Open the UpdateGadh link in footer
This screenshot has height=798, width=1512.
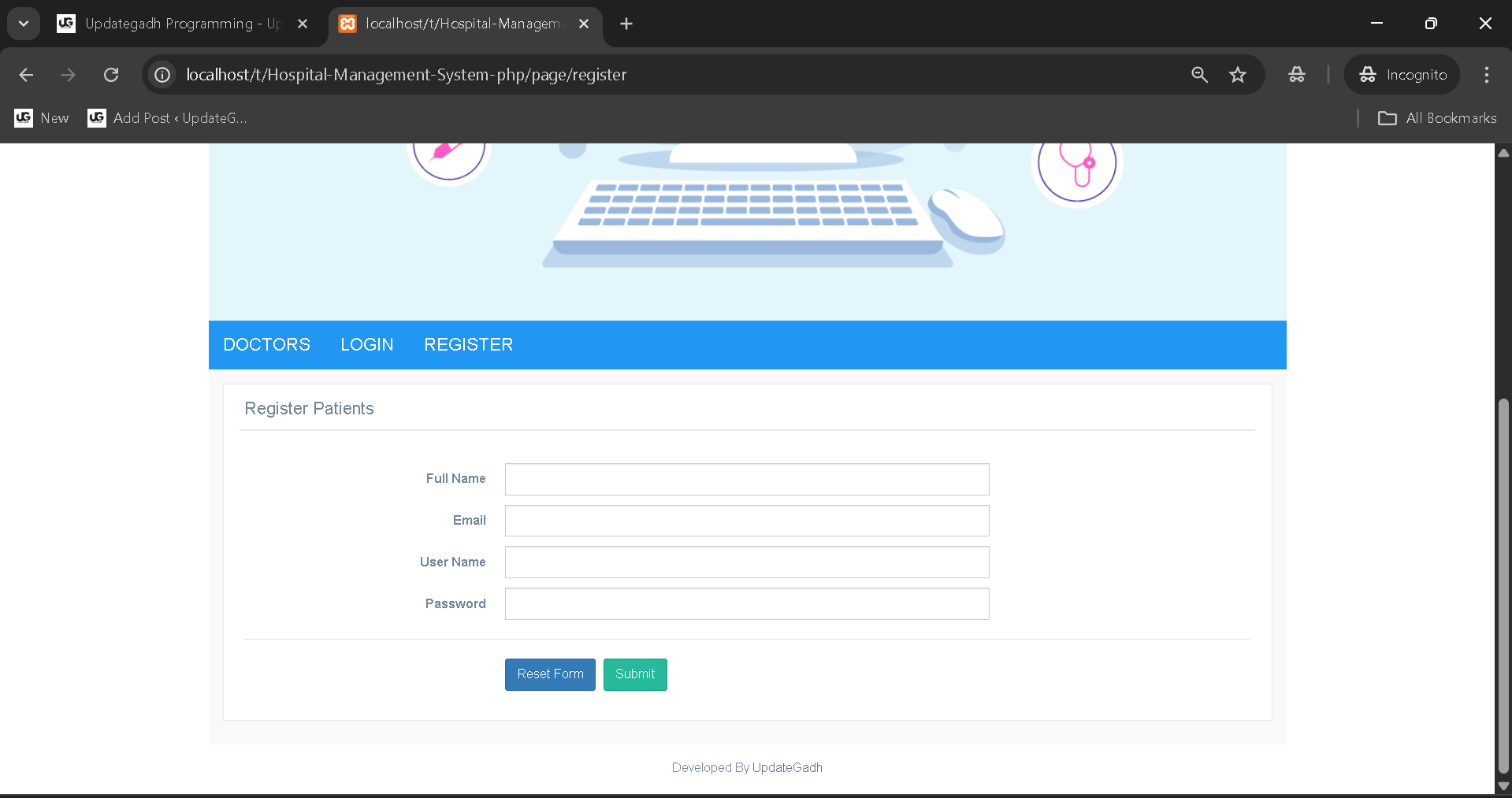coord(786,767)
